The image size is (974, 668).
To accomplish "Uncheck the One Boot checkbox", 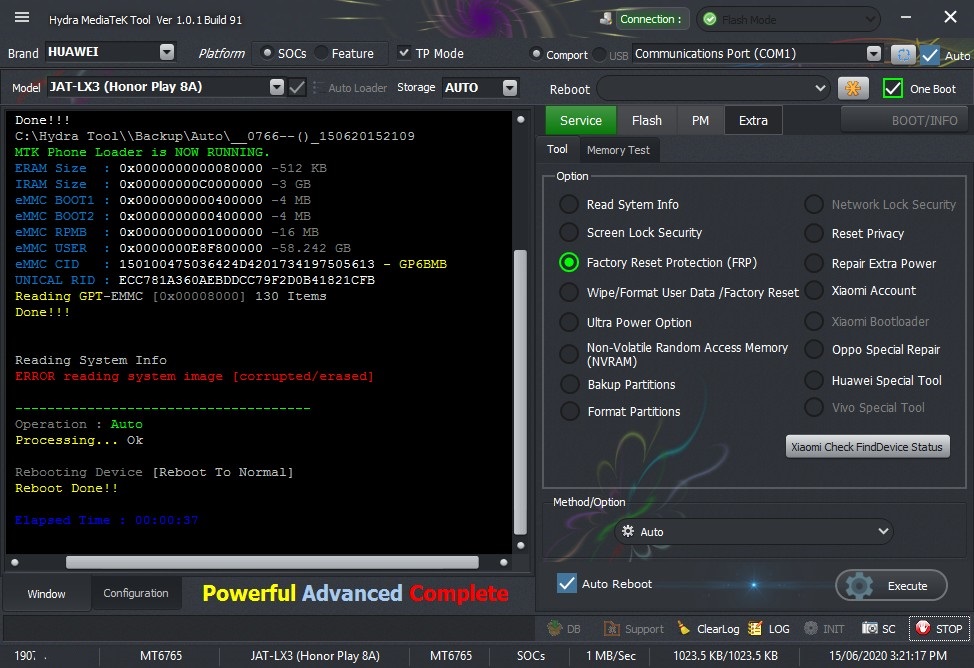I will (893, 88).
